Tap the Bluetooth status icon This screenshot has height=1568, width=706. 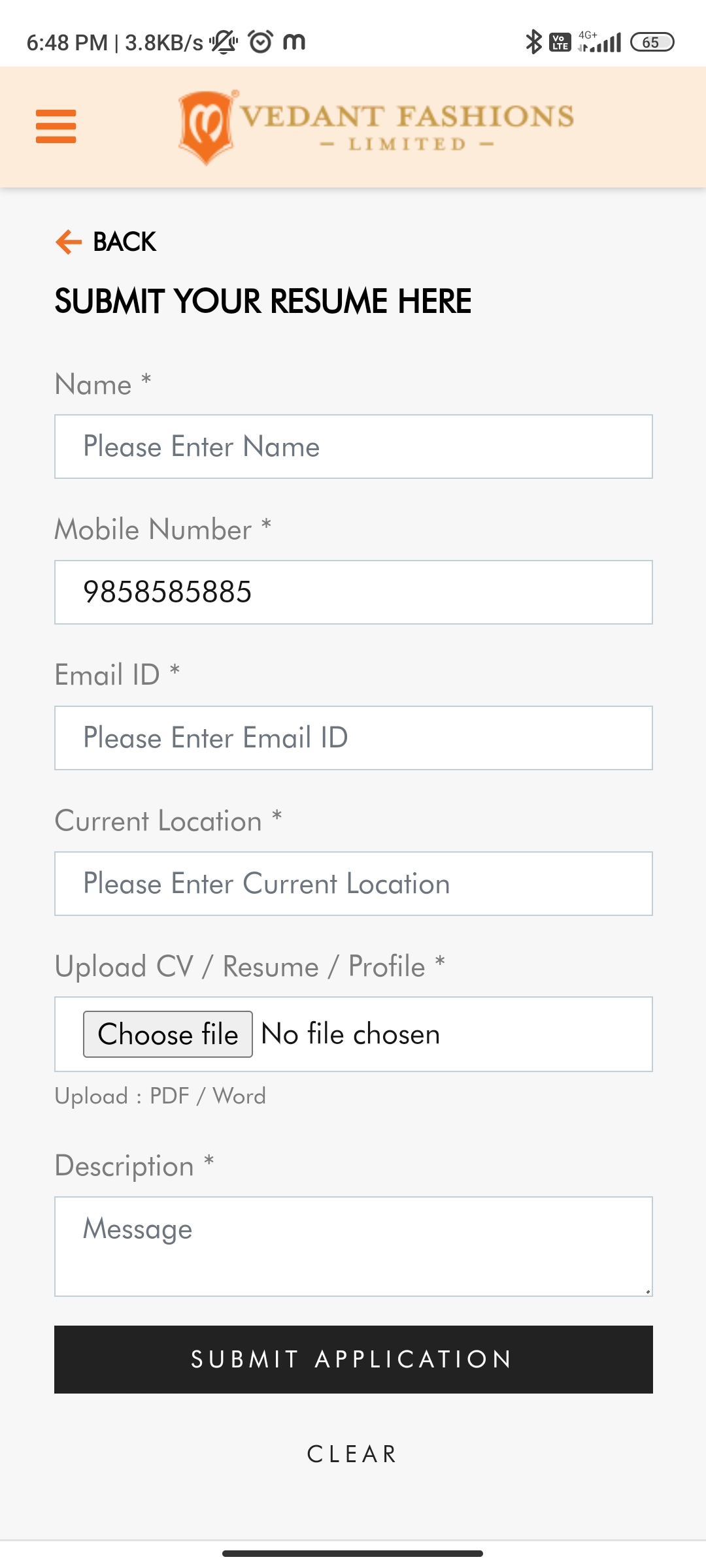(x=534, y=42)
